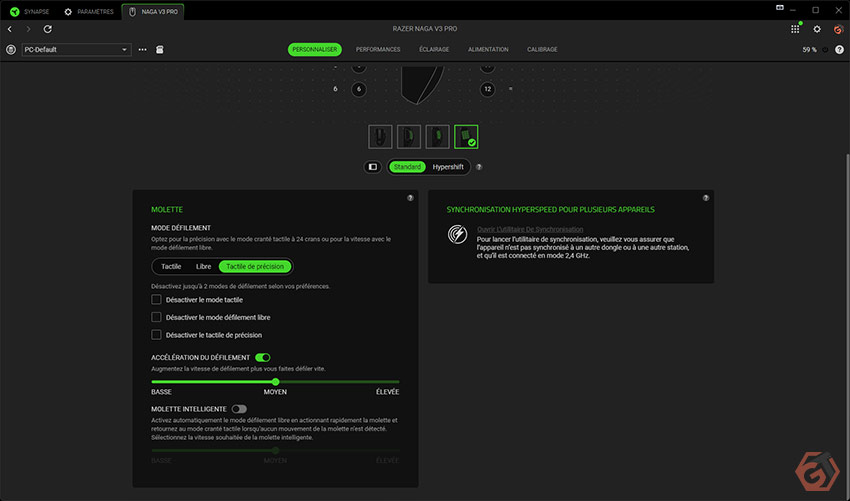Open the Alimentation tab
Screen dimensions: 850x501
488,49
